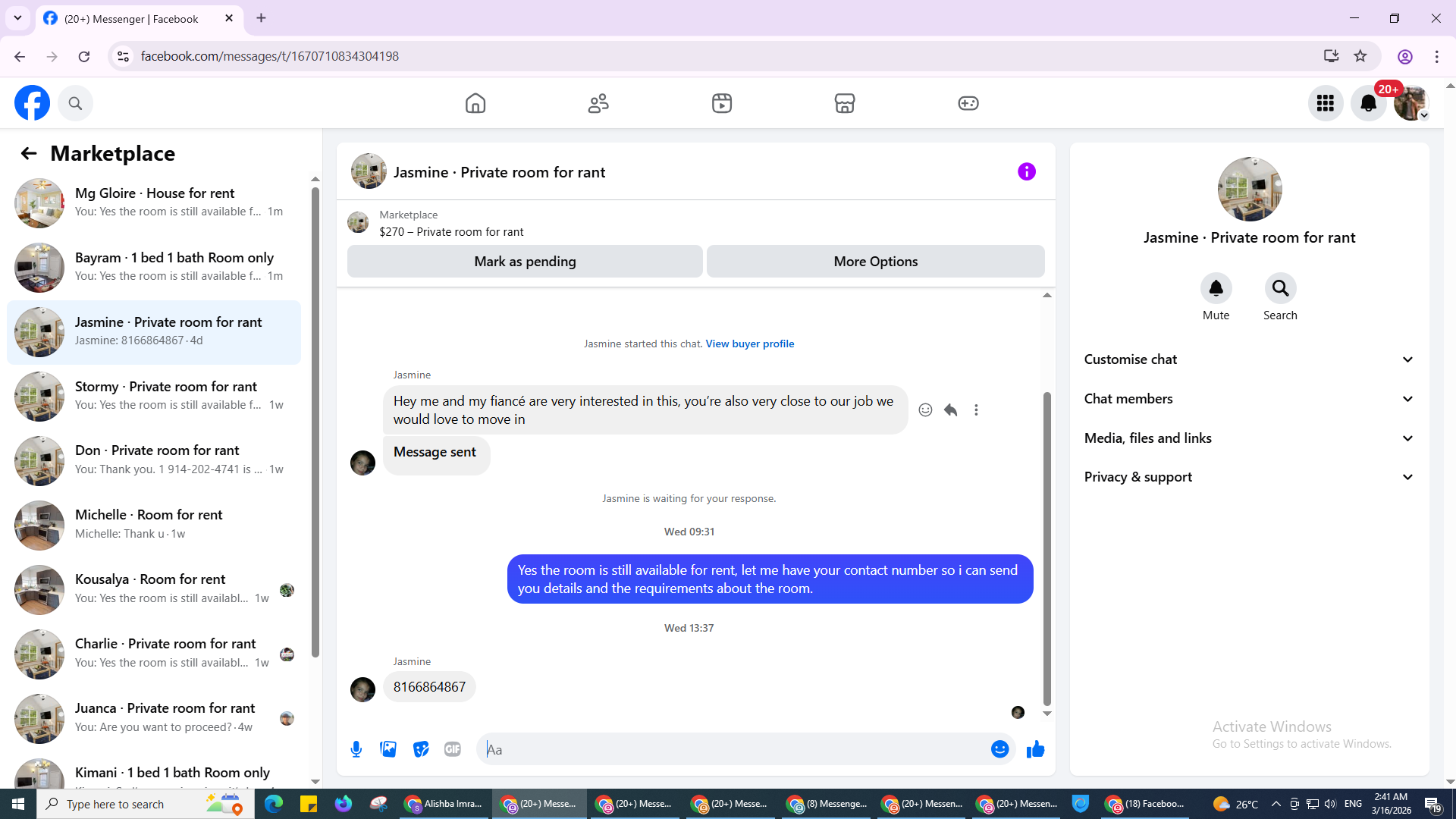Toggle the conversation information panel
The height and width of the screenshot is (819, 1456).
point(1026,172)
